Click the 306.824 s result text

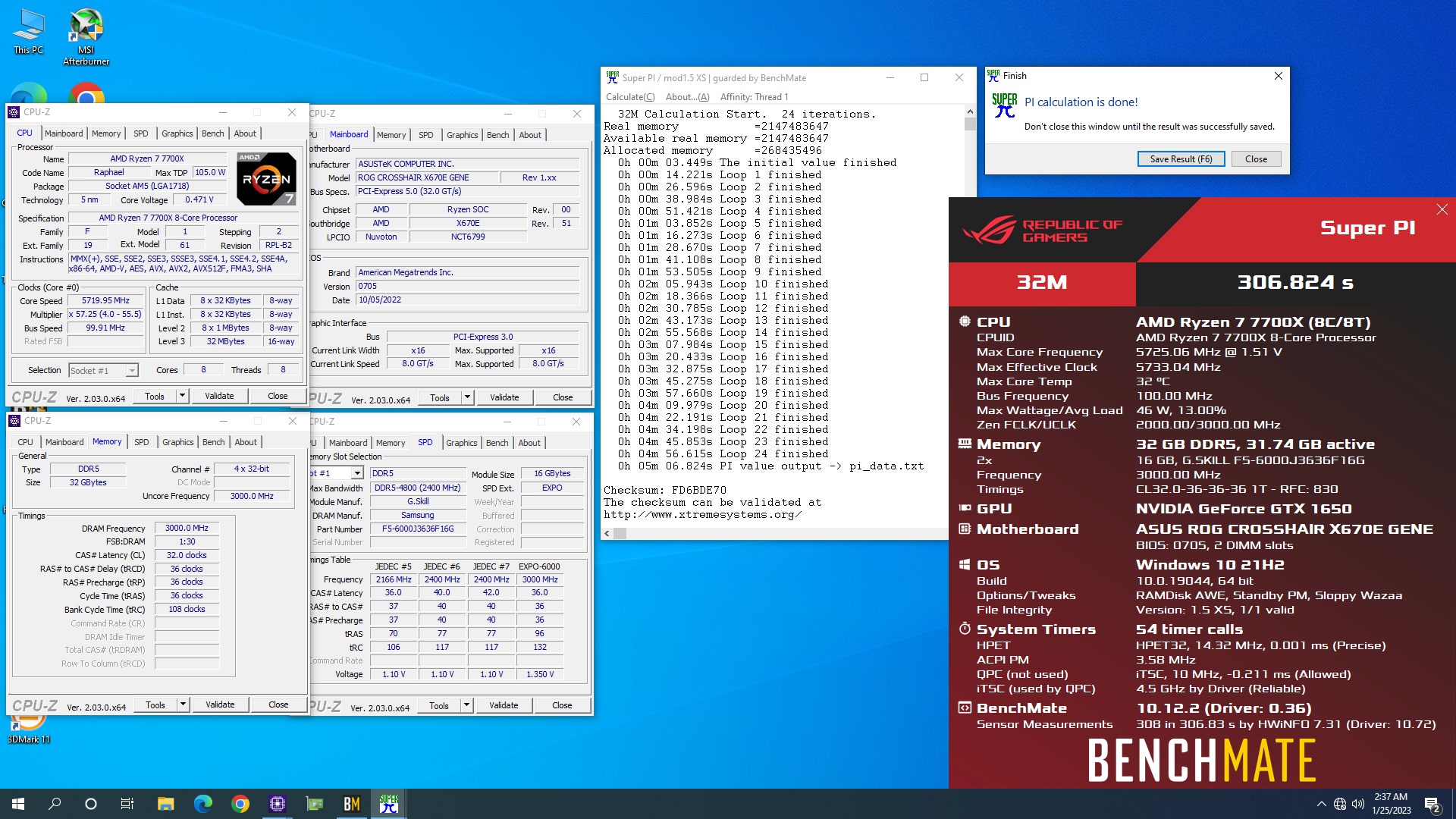point(1295,283)
